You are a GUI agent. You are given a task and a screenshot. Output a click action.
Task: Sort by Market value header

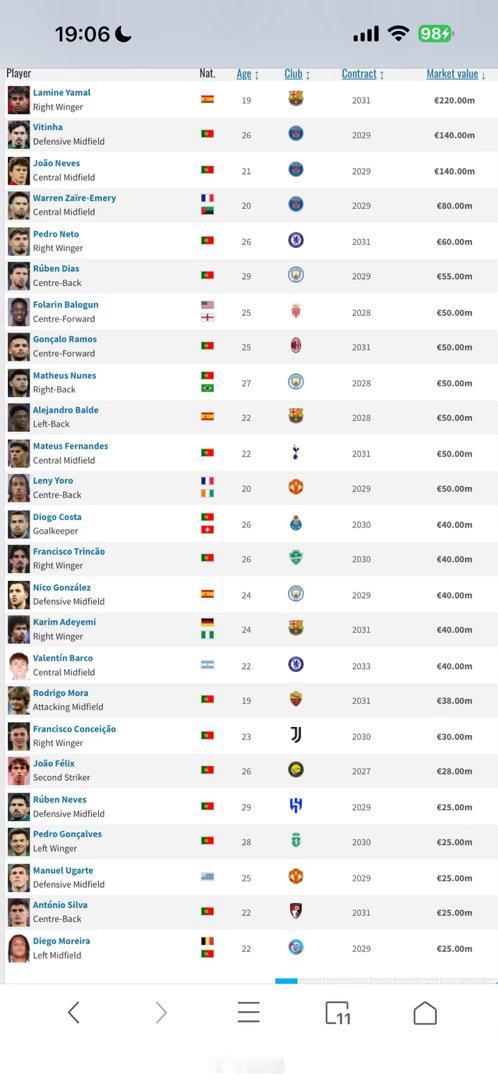456,74
